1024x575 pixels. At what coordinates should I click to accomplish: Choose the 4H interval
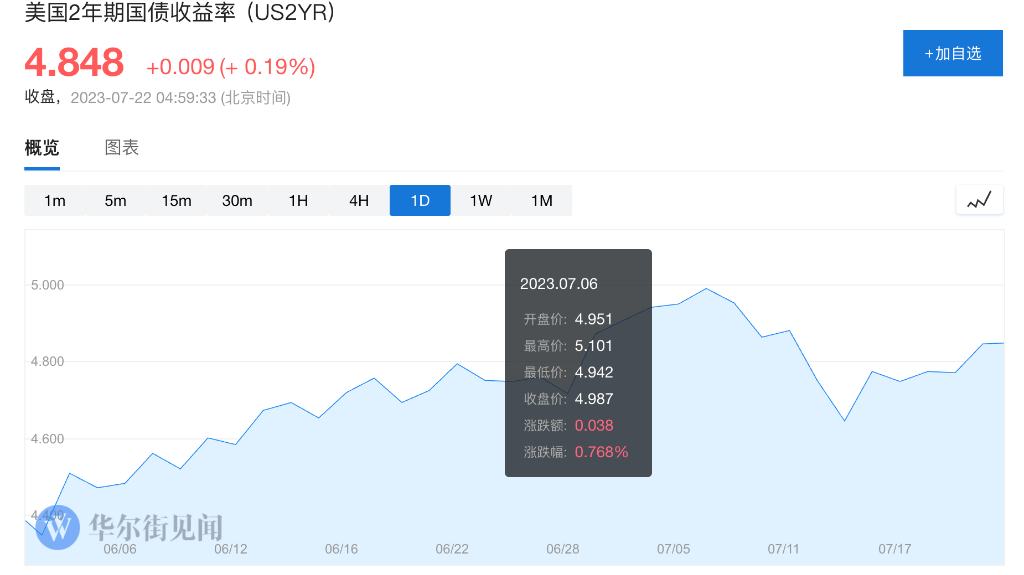(359, 201)
